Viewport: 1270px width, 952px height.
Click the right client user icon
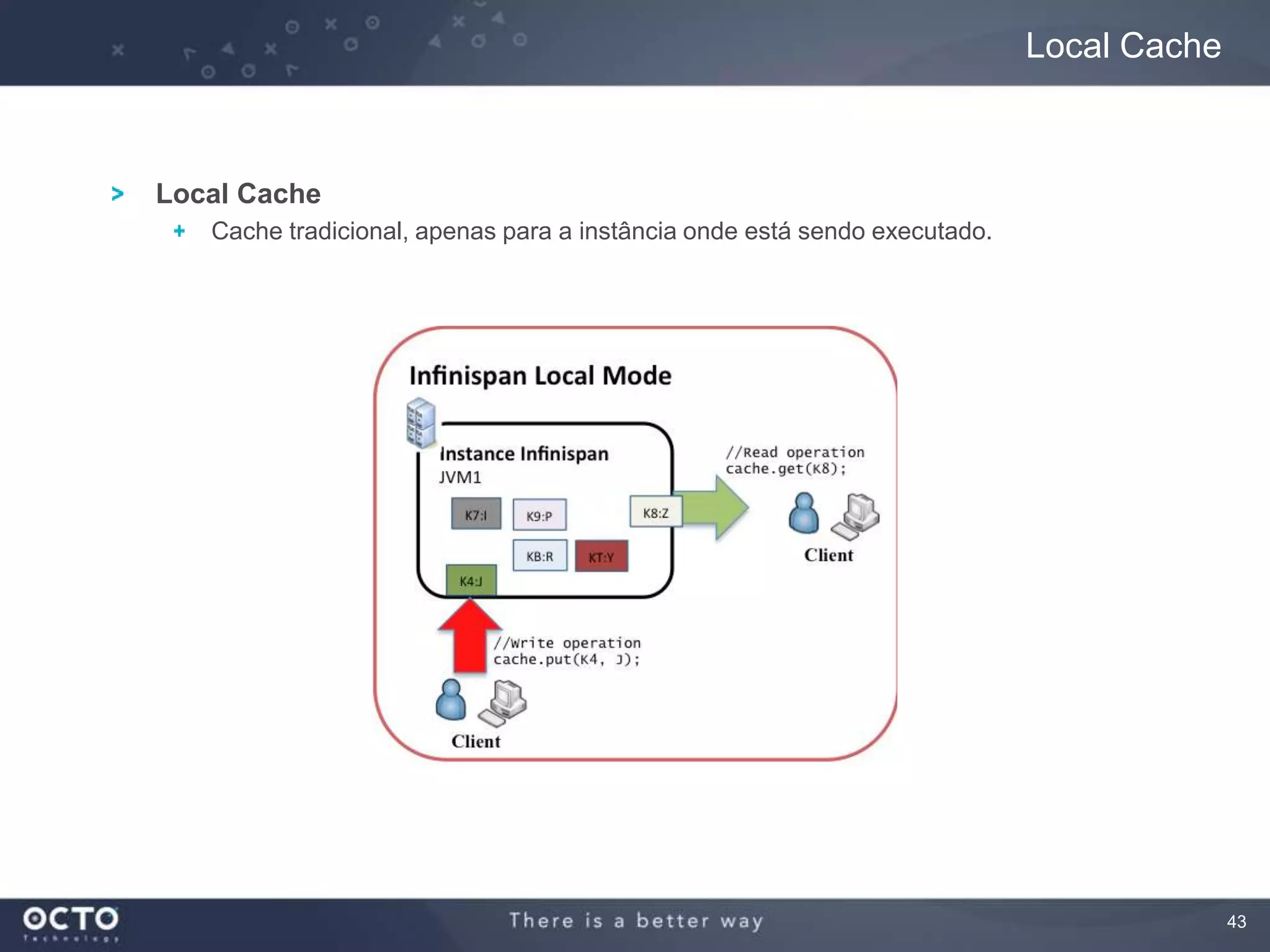pyautogui.click(x=803, y=514)
